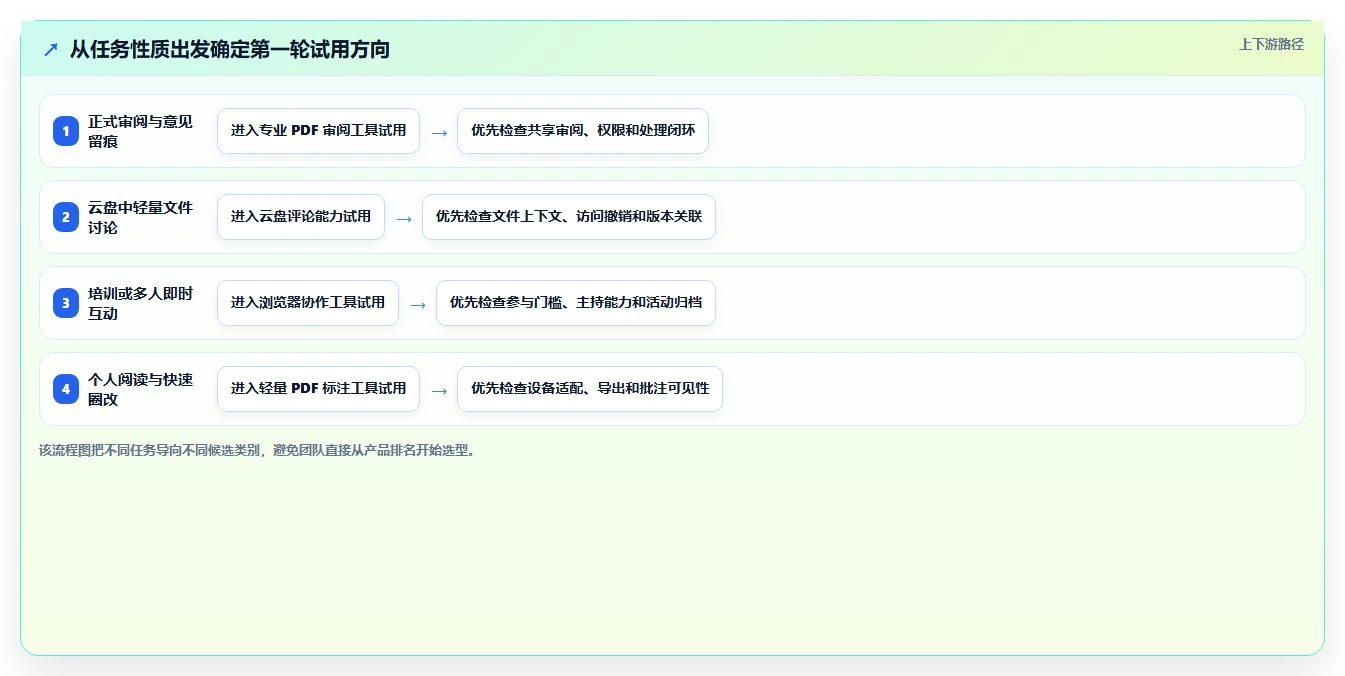
Task: Select the 进入专业 PDF 审阅工具试用 box
Action: 318,131
